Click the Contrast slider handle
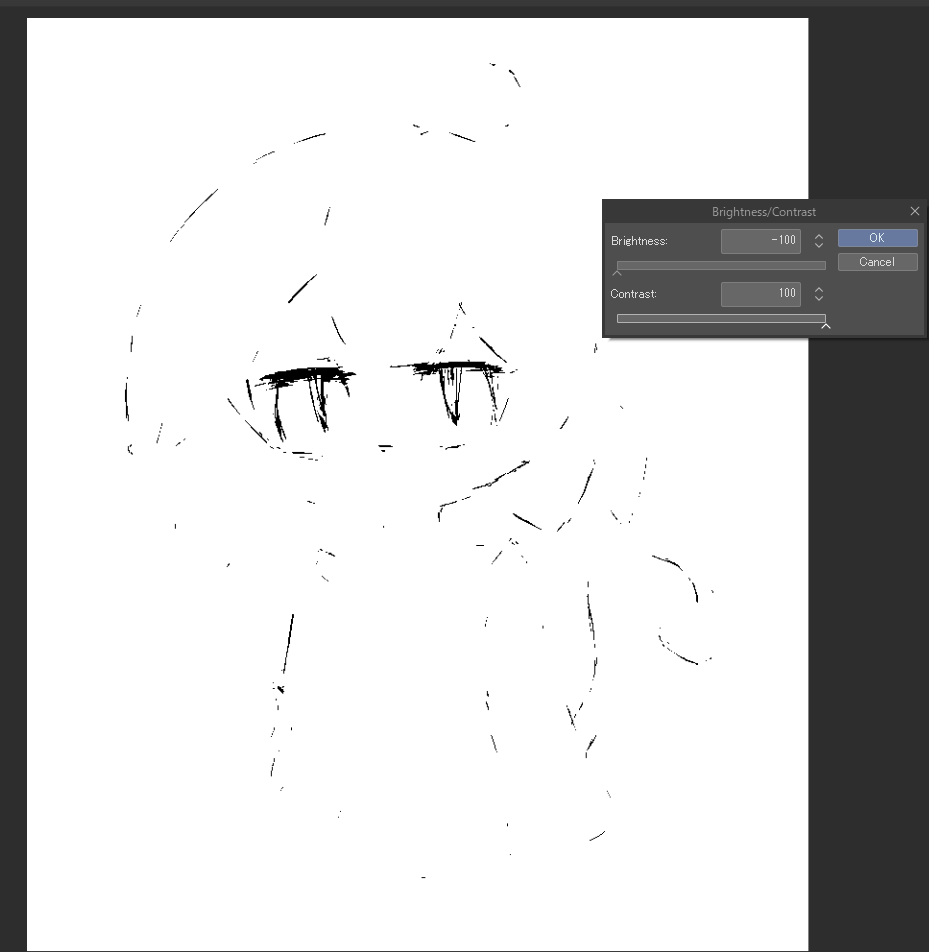Screen dimensions: 929x952 [825, 326]
